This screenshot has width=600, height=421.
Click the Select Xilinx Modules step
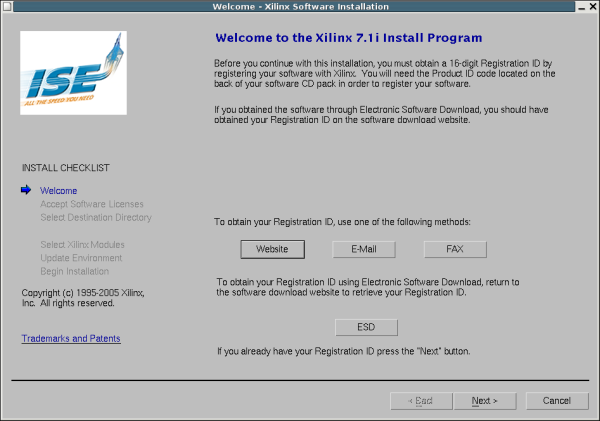coord(83,245)
